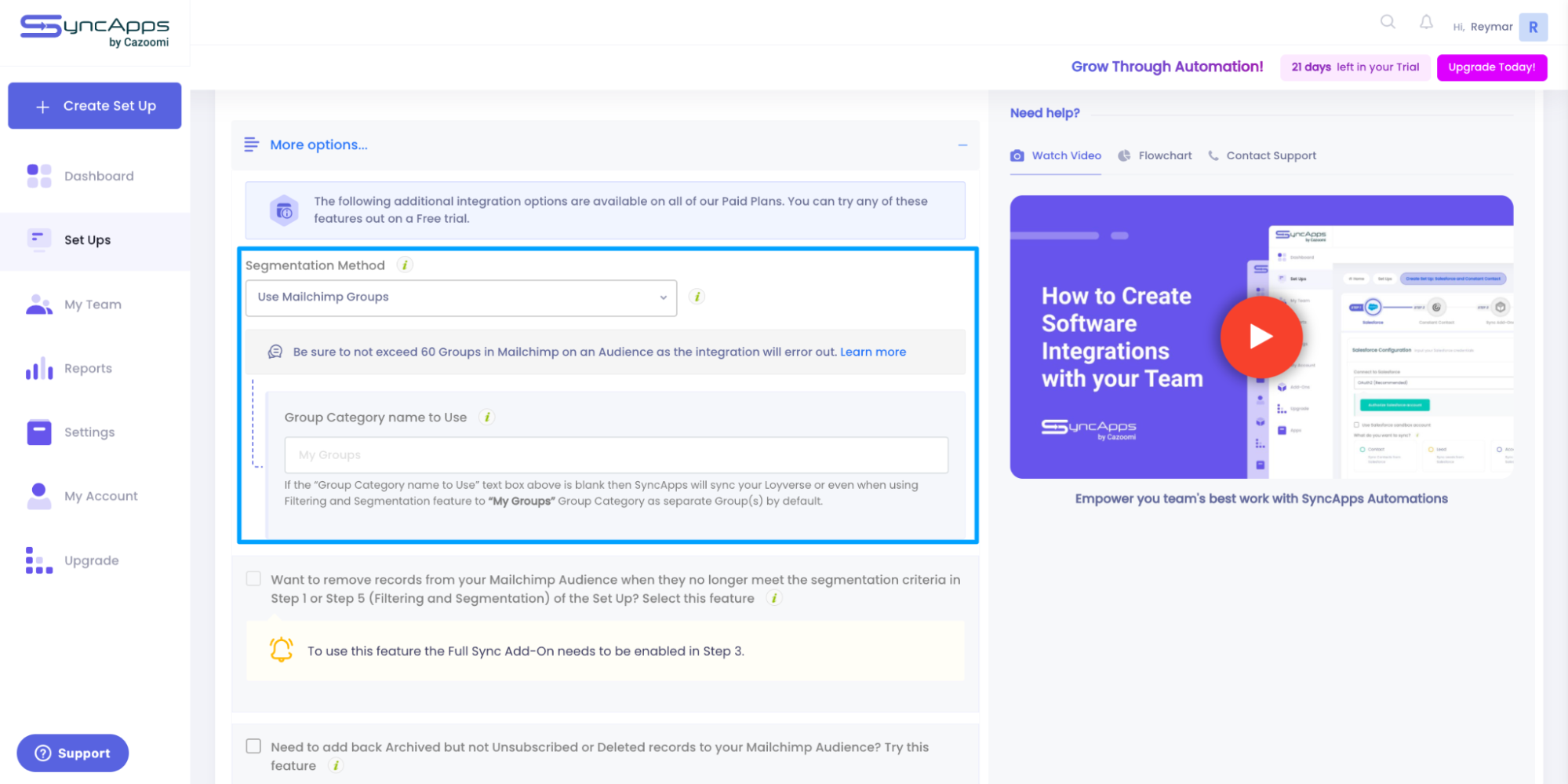Click the Group Category name input field

pos(617,455)
